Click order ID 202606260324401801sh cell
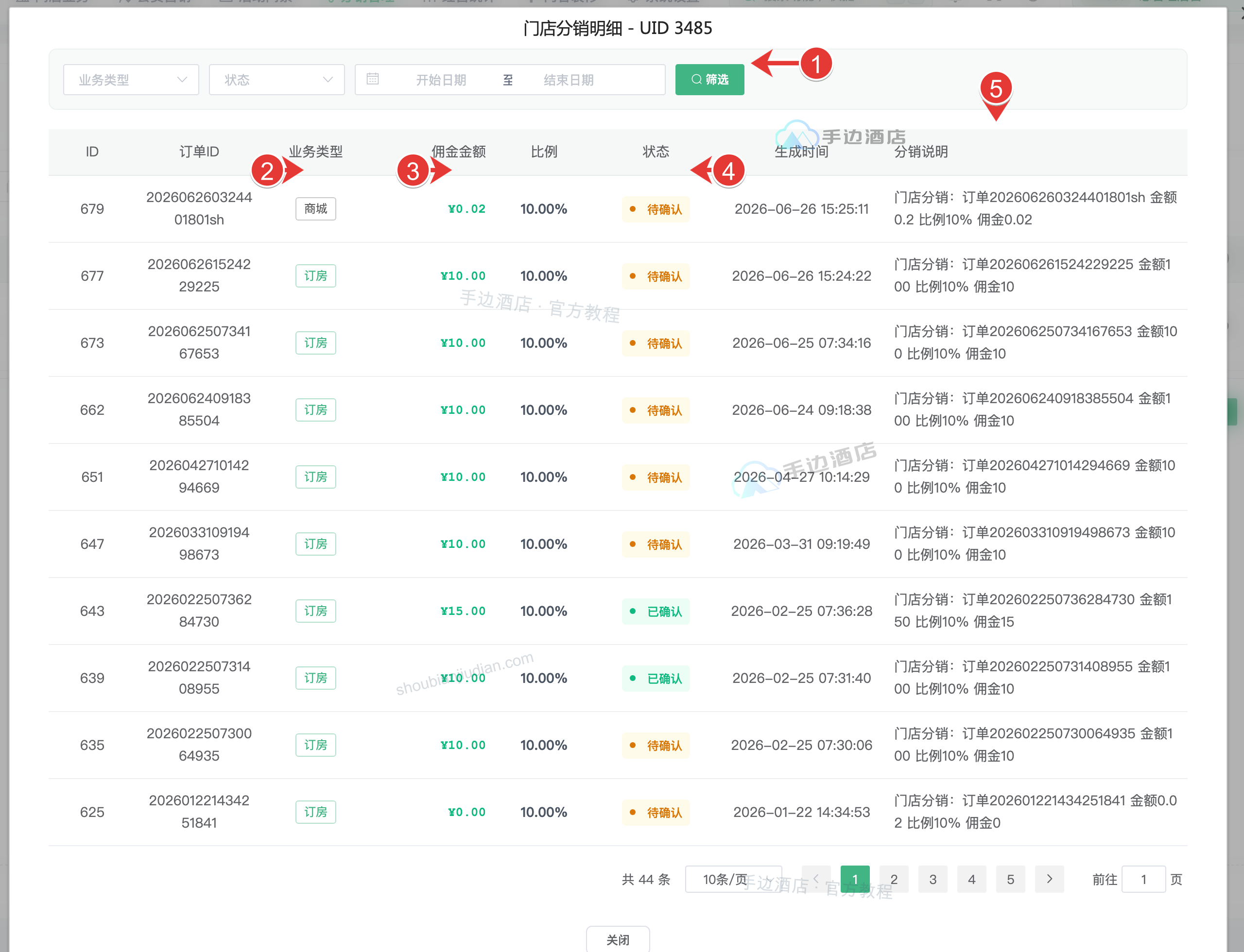 point(199,208)
